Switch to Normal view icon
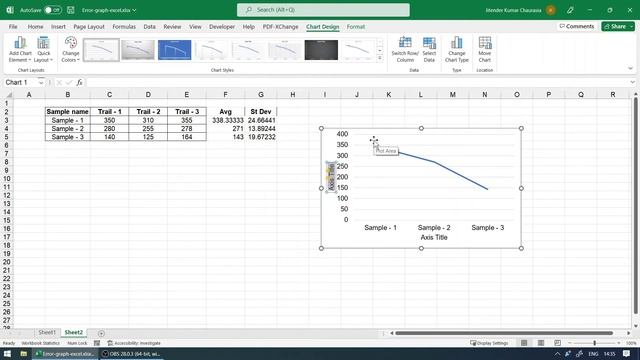 [x=524, y=343]
